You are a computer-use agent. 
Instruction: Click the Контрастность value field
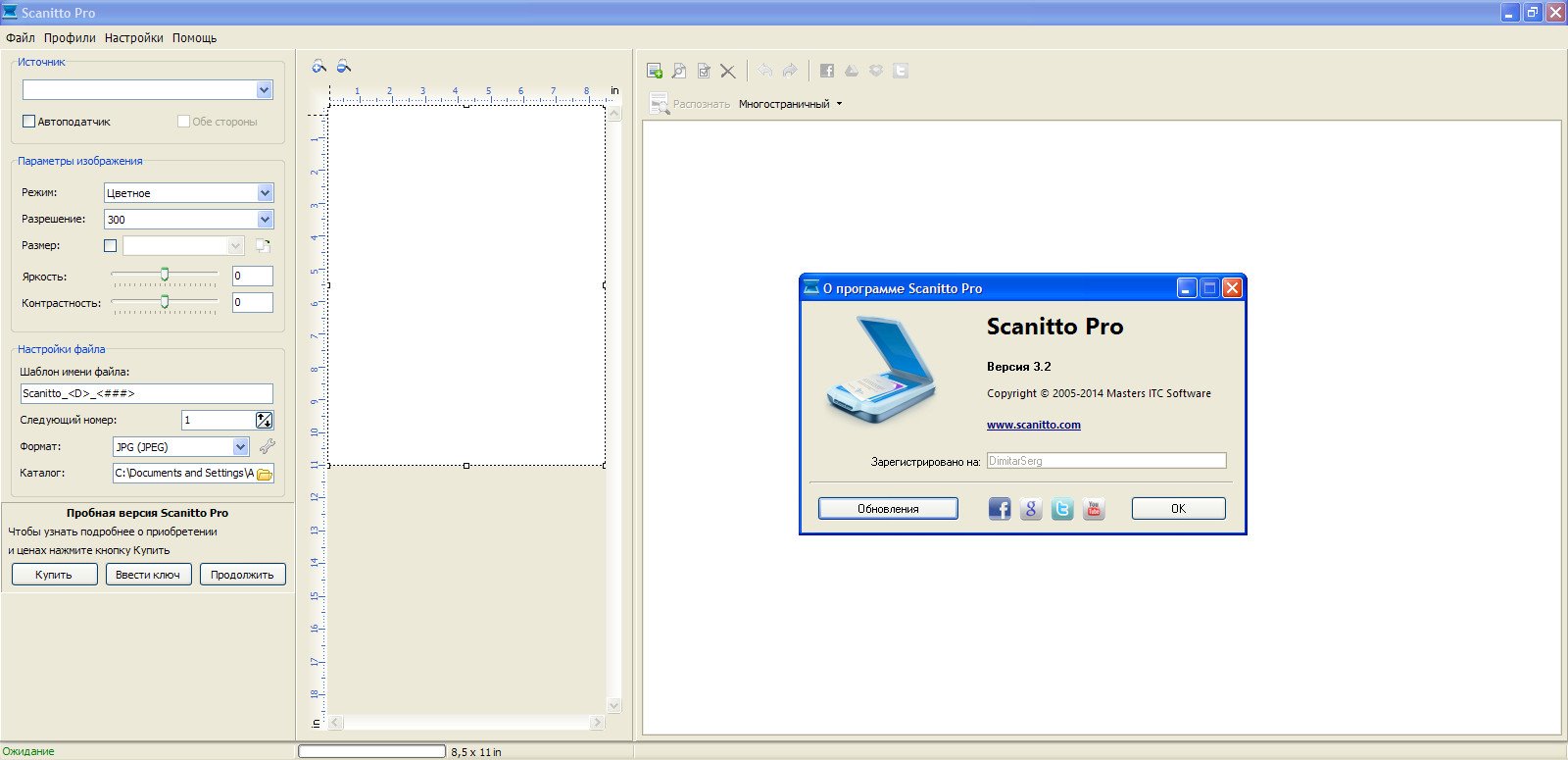coord(252,302)
